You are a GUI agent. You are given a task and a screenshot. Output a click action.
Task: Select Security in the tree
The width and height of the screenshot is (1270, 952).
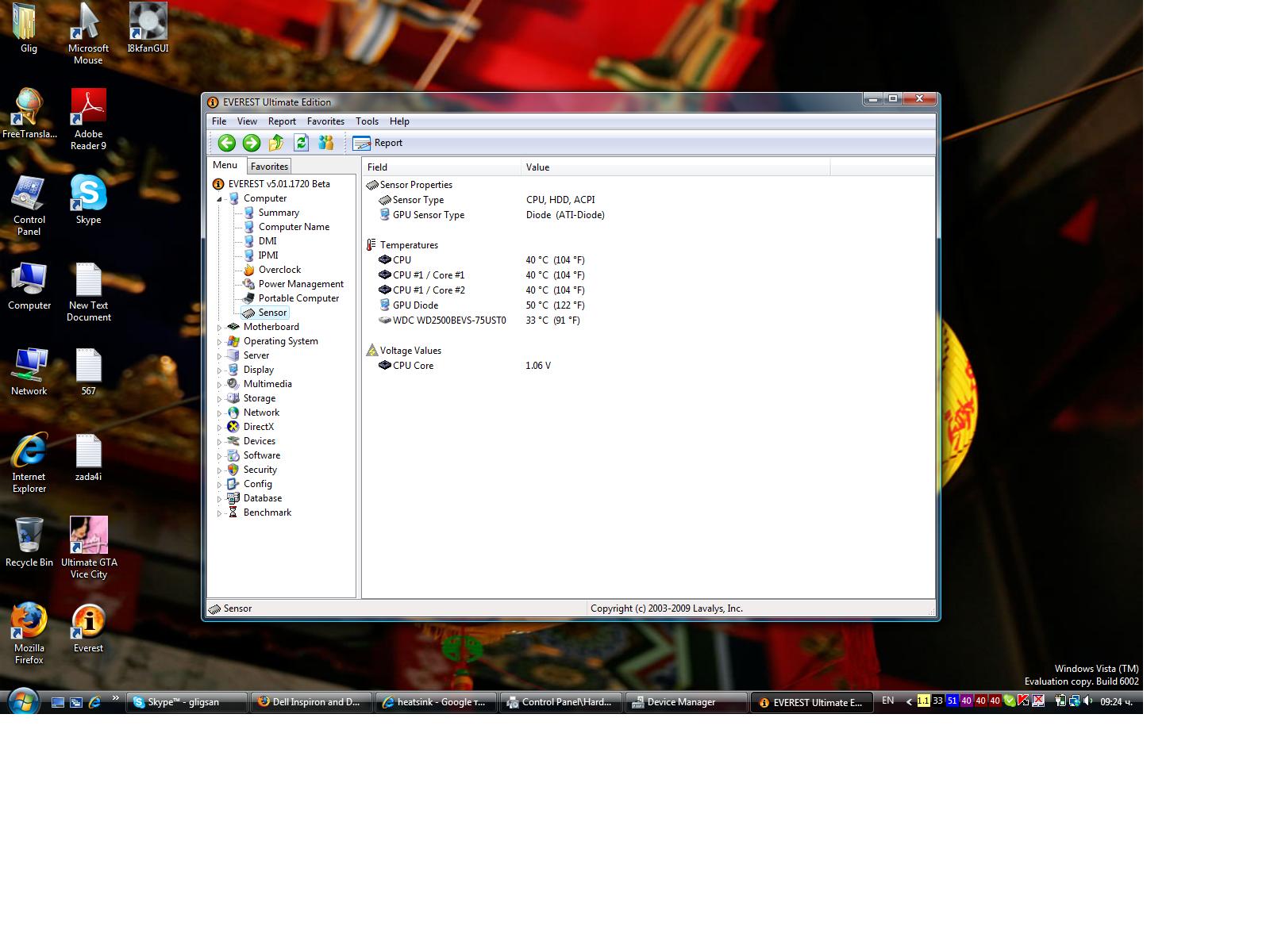point(260,470)
